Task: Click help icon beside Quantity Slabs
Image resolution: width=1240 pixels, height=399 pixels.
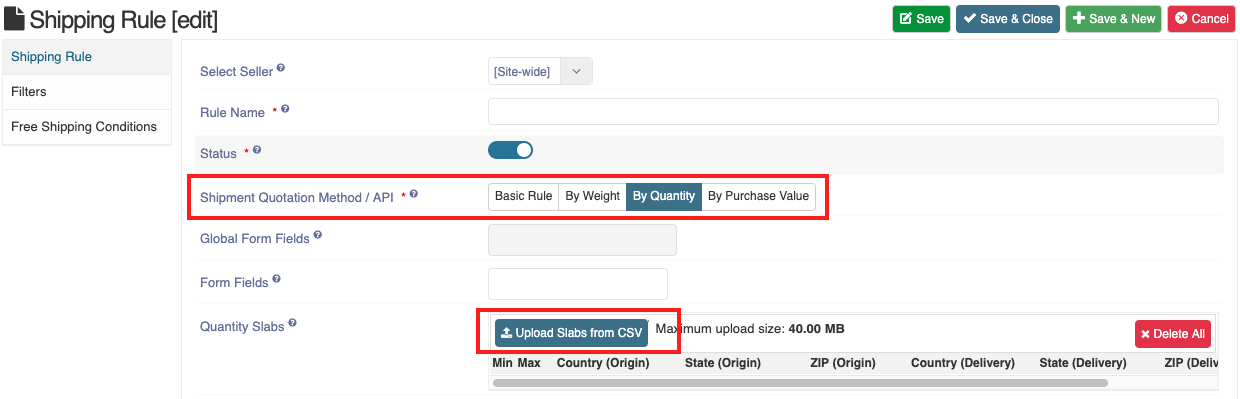Action: pyautogui.click(x=293, y=324)
